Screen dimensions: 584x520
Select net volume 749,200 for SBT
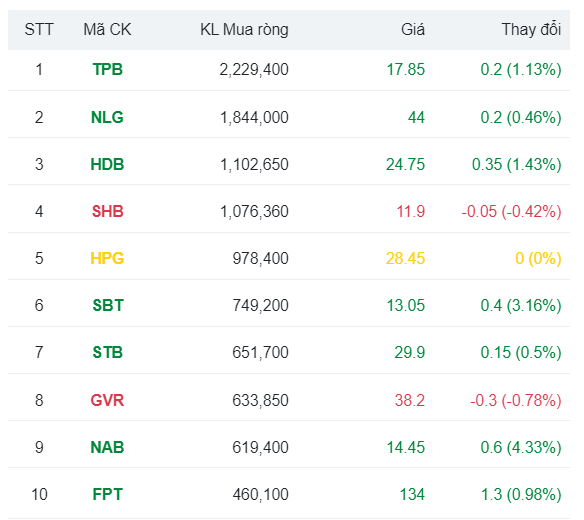coord(260,305)
